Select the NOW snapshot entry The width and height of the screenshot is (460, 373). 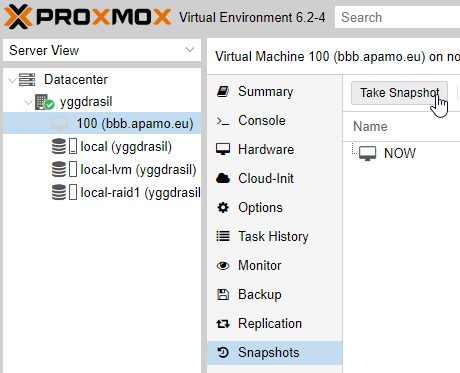400,153
